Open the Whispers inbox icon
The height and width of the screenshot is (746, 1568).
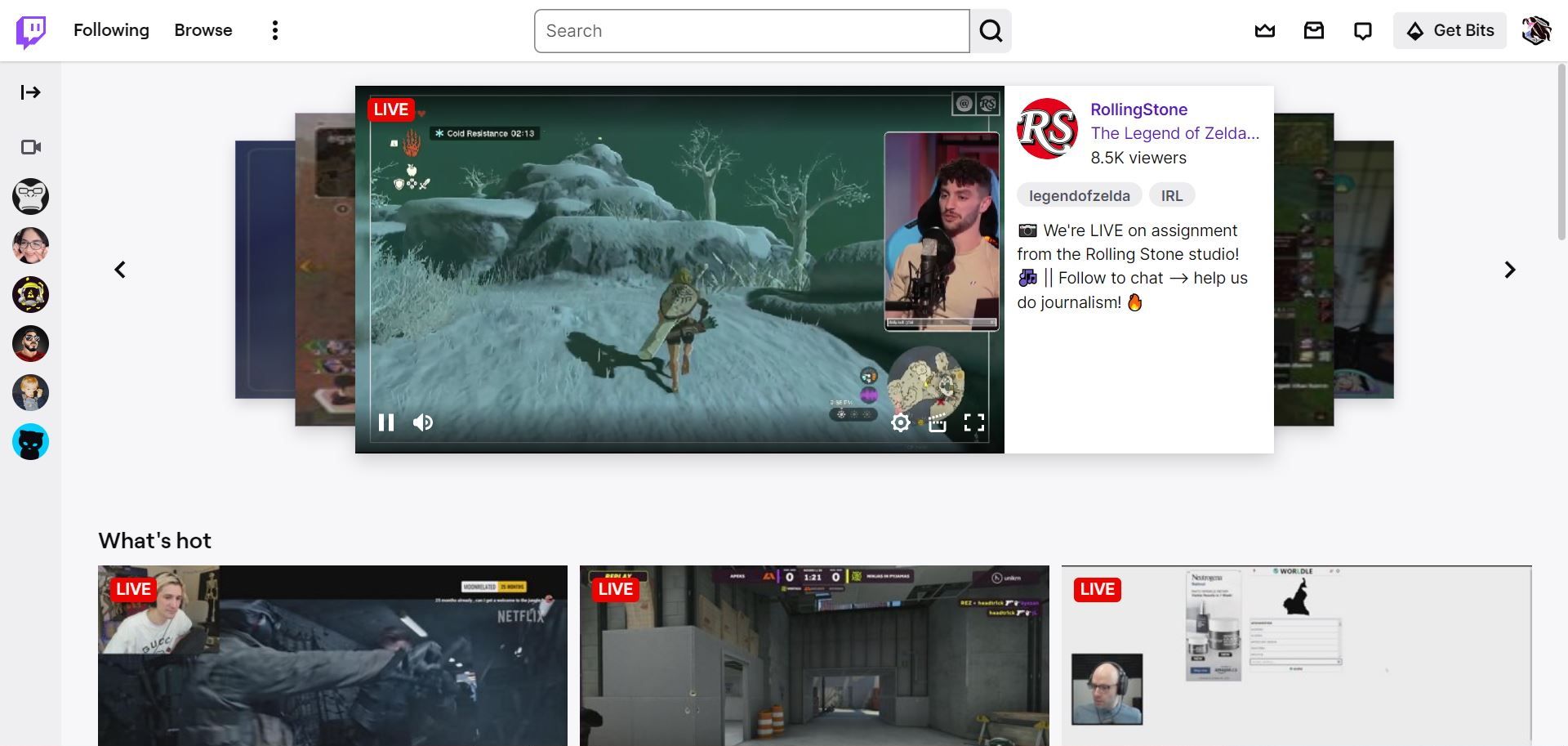[x=1313, y=30]
